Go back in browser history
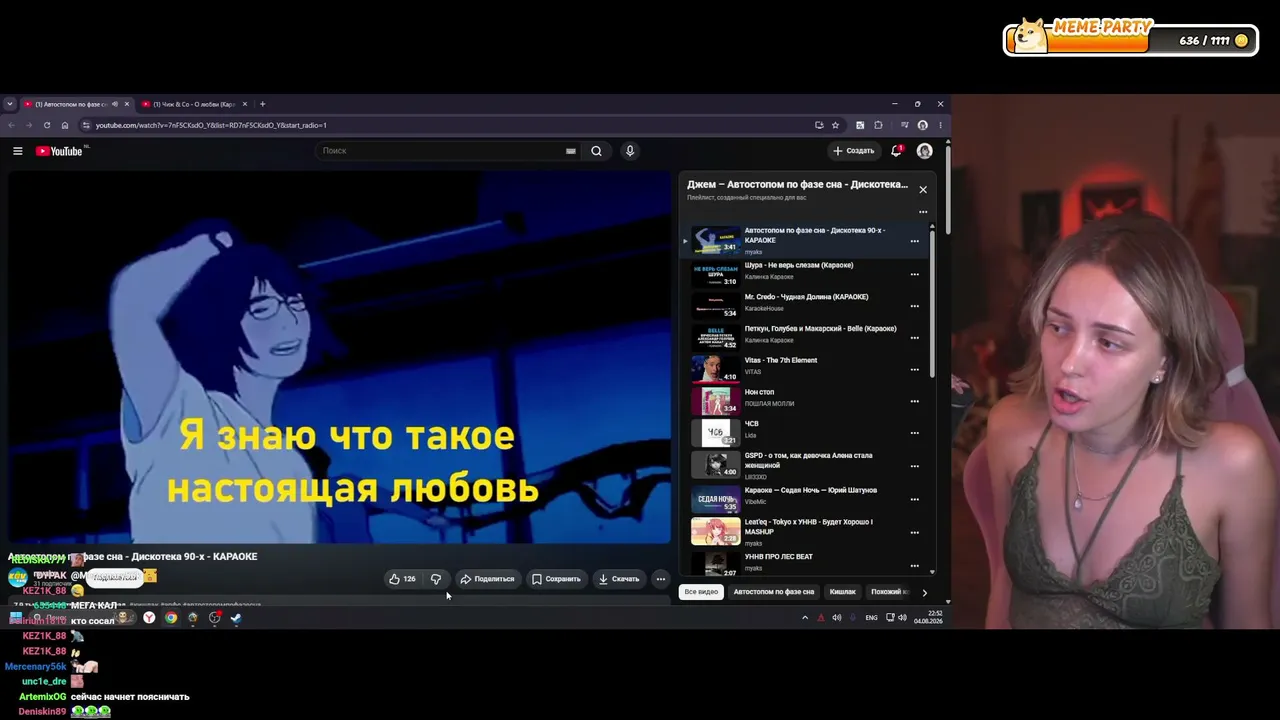Image resolution: width=1280 pixels, height=720 pixels. (11, 125)
